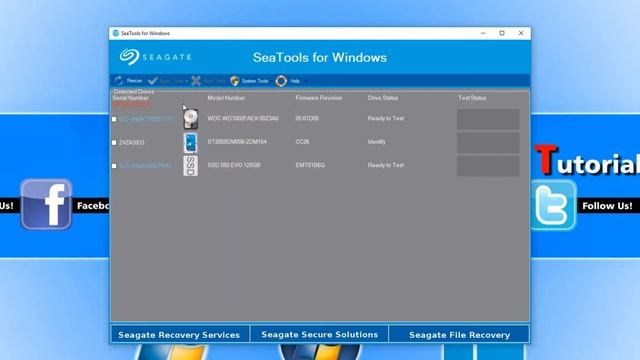Viewport: 640px width, 360px height.
Task: Open the Facebook icon on the desktop background
Action: tap(46, 204)
